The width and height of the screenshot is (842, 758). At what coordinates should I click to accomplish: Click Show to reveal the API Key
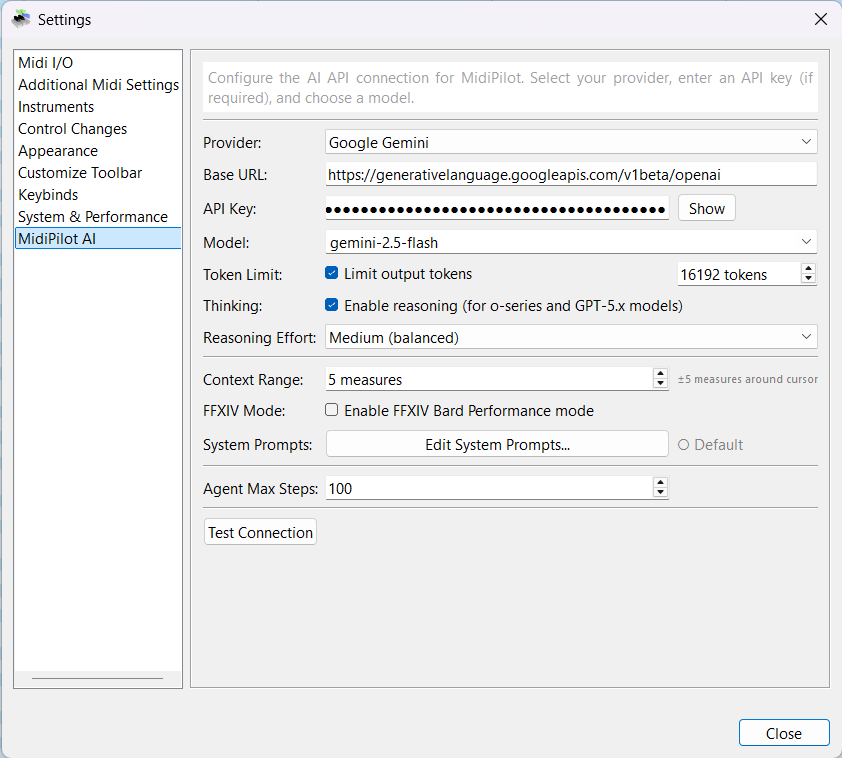(706, 208)
